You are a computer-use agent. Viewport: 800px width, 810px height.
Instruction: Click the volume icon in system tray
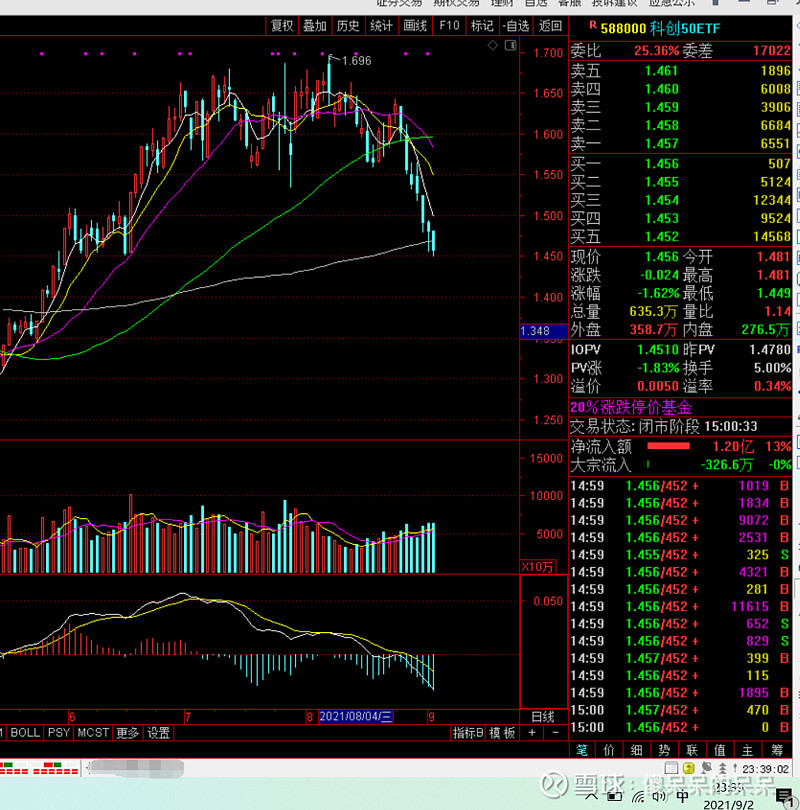click(x=659, y=798)
